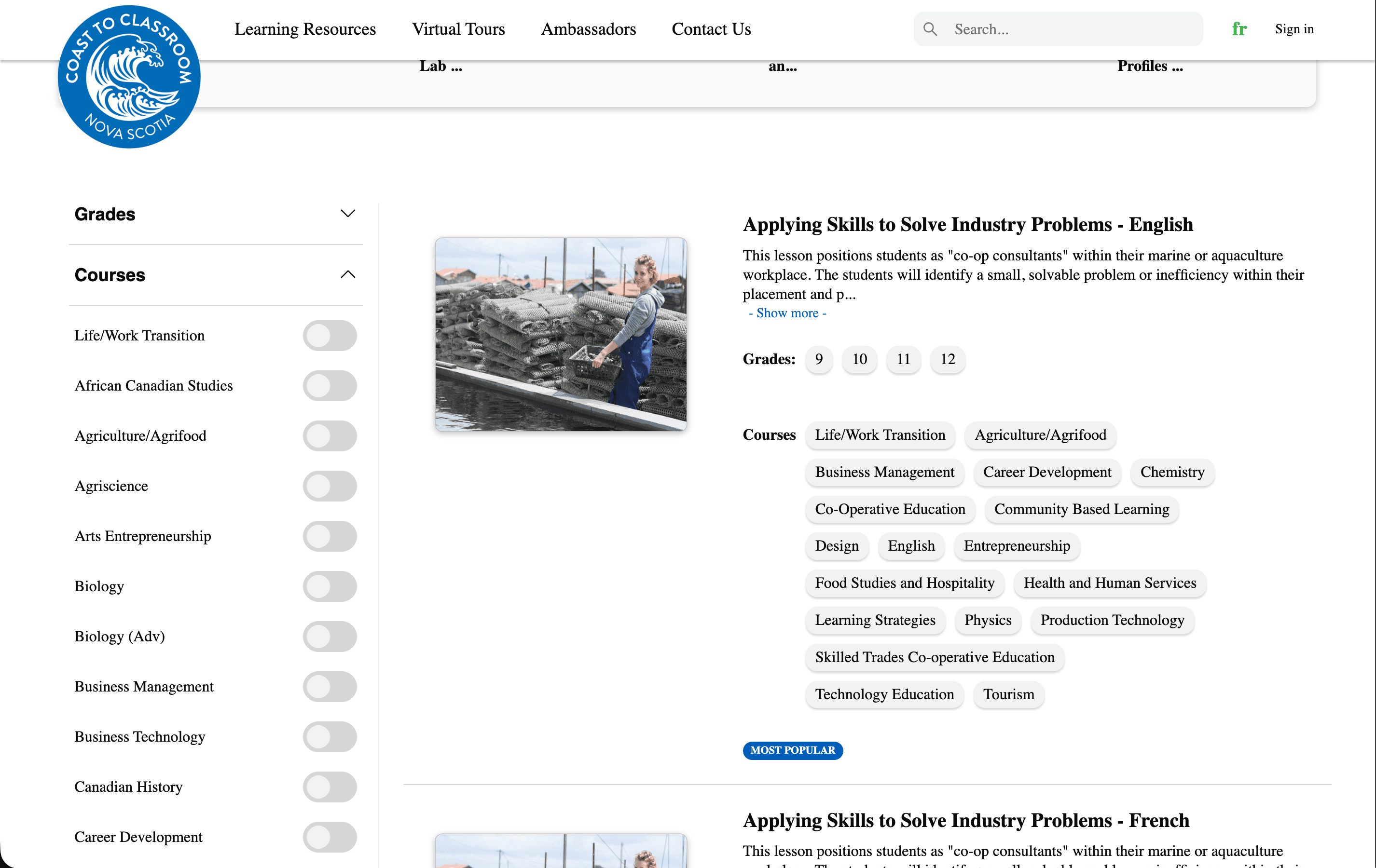Click the Career Development course tag
Screen dimensions: 1376x868
(x=1047, y=472)
